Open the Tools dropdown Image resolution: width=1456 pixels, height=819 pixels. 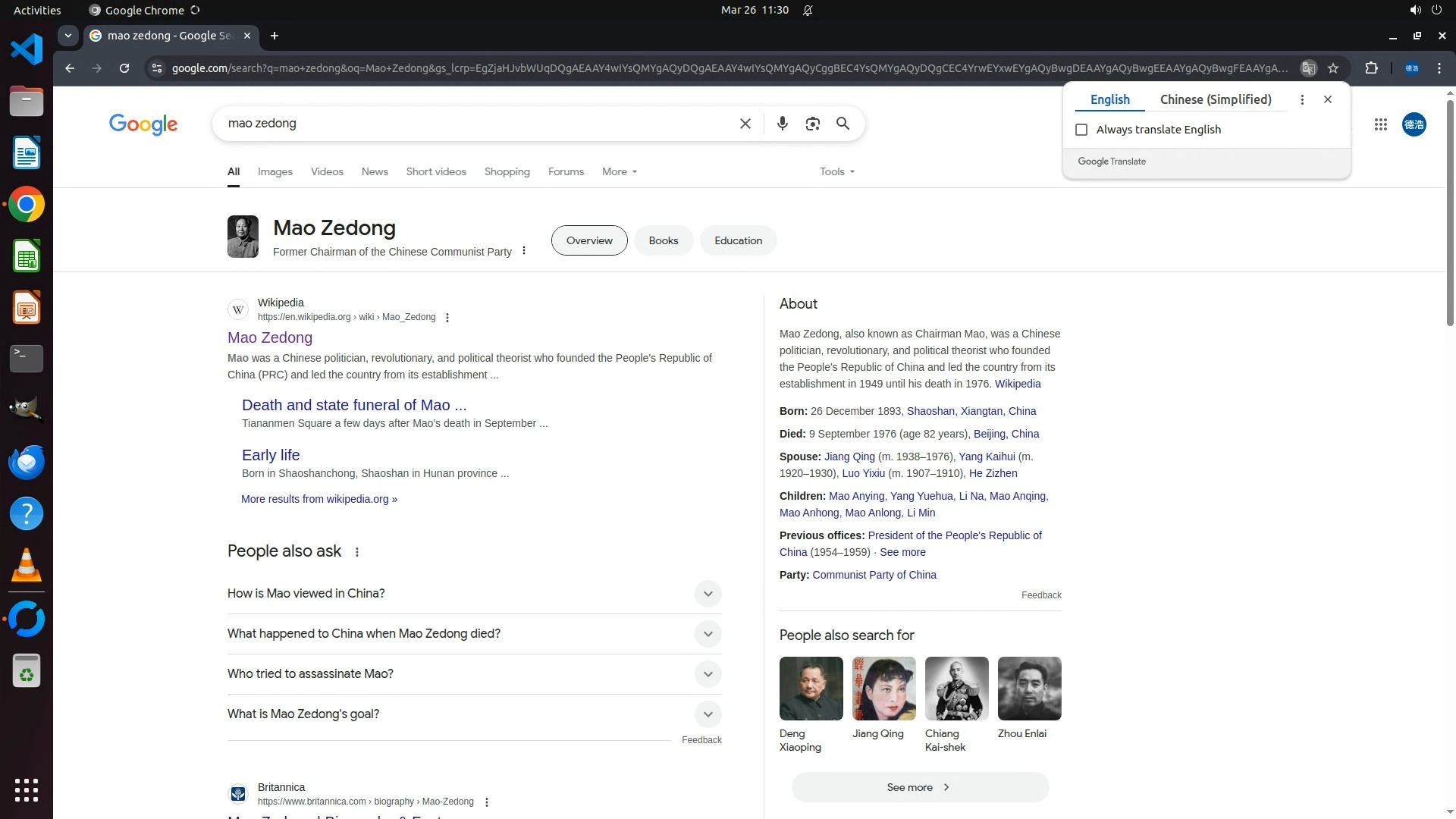click(836, 172)
